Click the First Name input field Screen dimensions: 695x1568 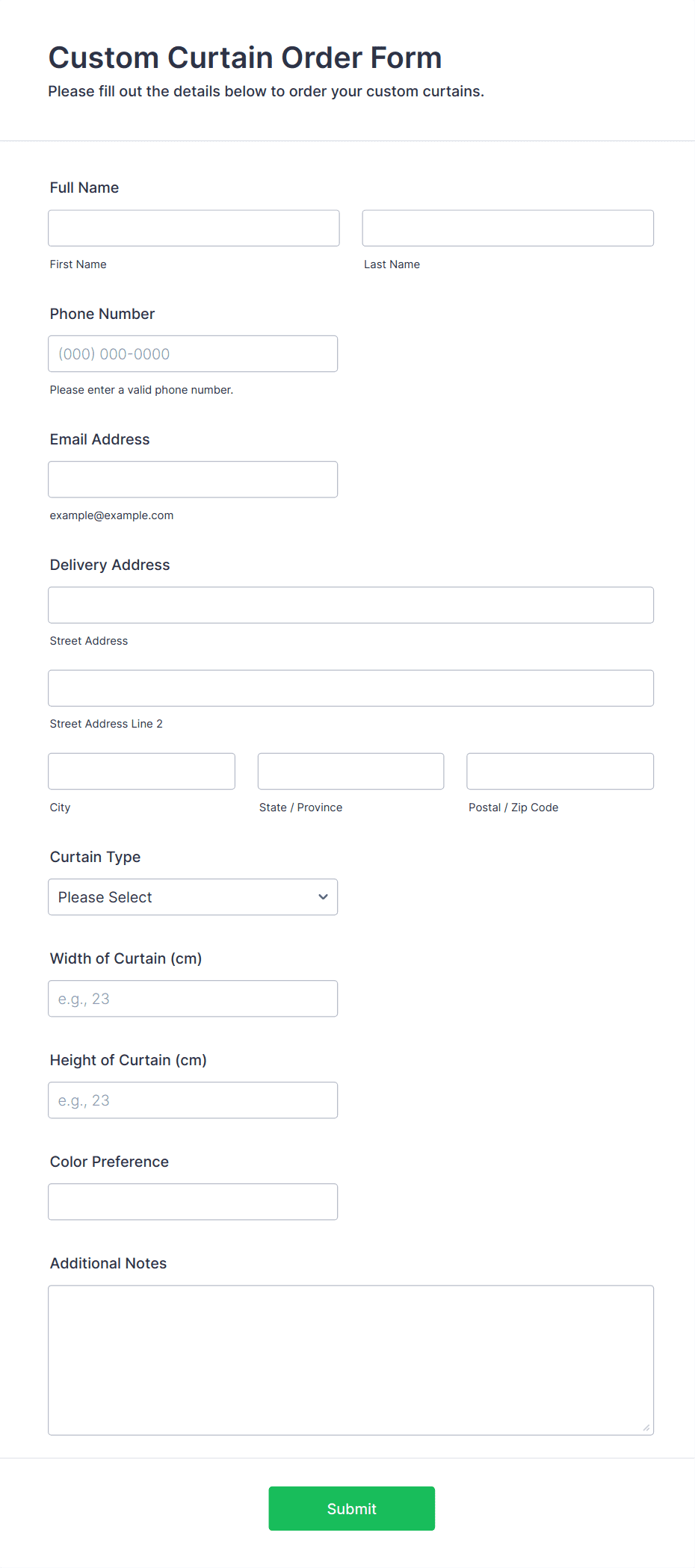click(x=194, y=228)
